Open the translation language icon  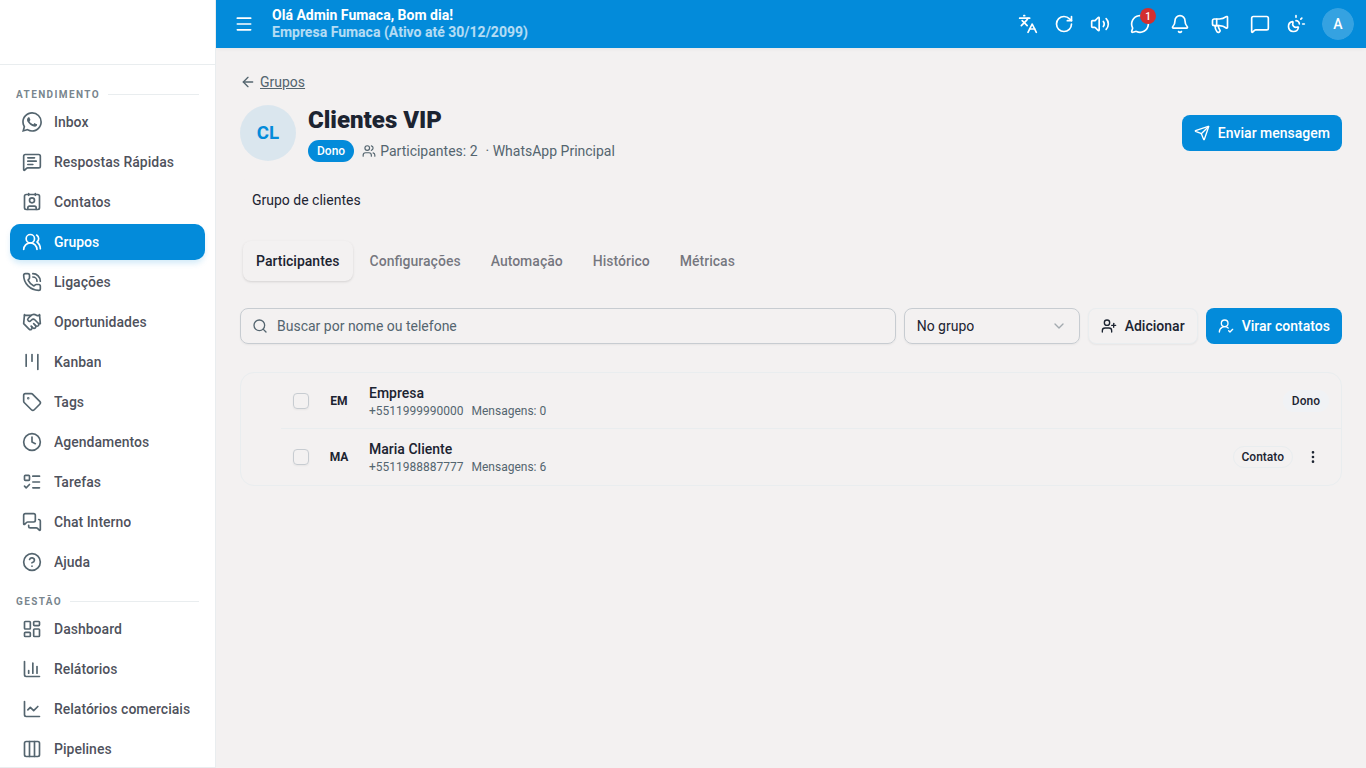click(1028, 24)
